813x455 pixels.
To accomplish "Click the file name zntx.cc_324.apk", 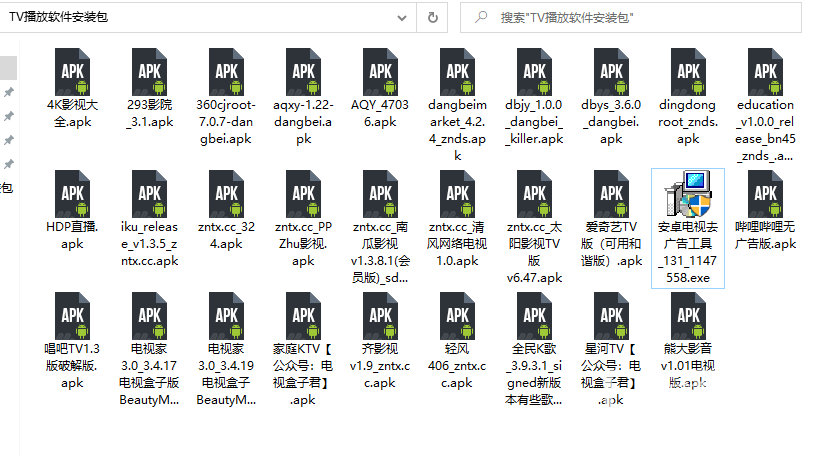I will point(227,235).
